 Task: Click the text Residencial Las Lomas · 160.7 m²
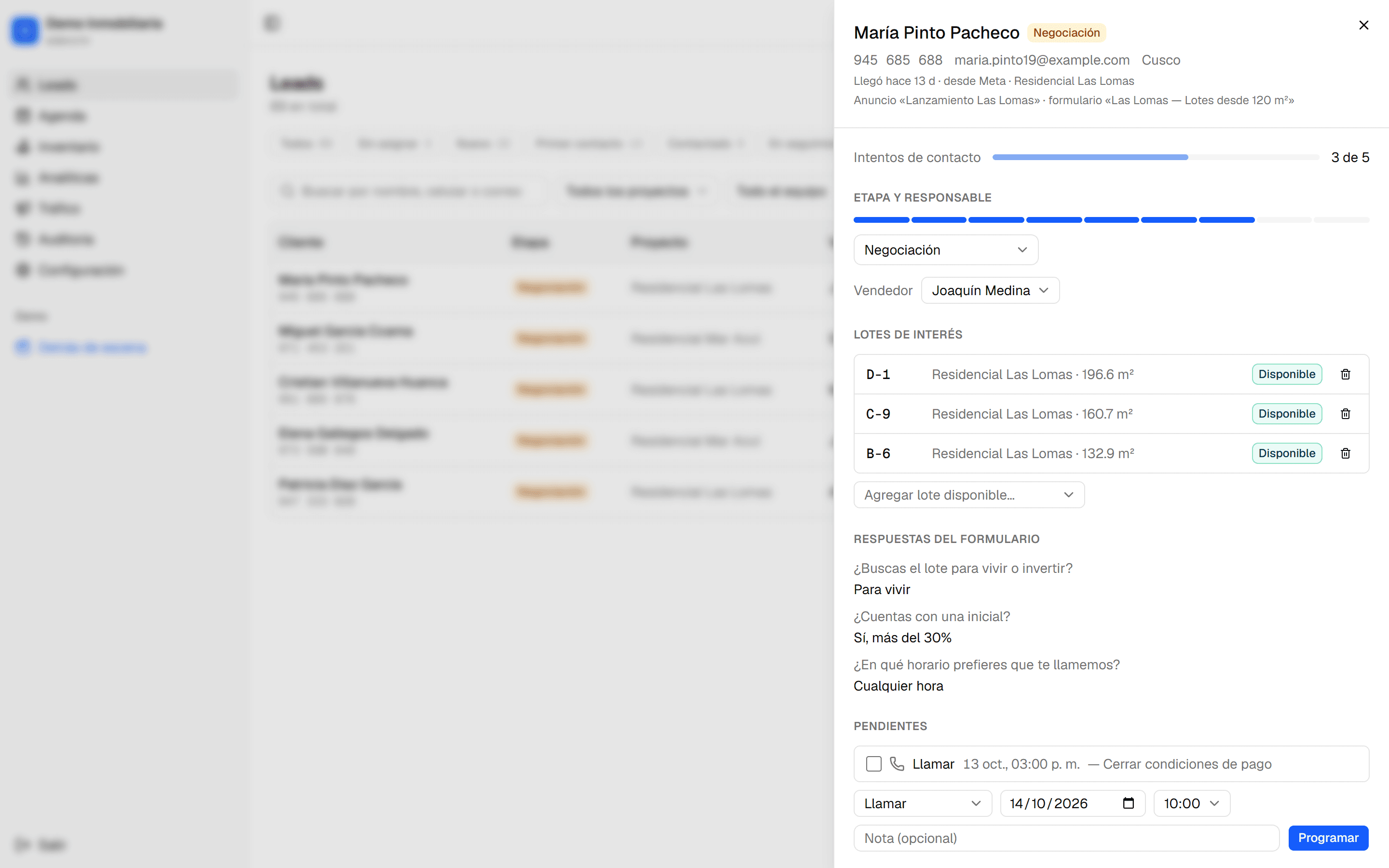1032,414
